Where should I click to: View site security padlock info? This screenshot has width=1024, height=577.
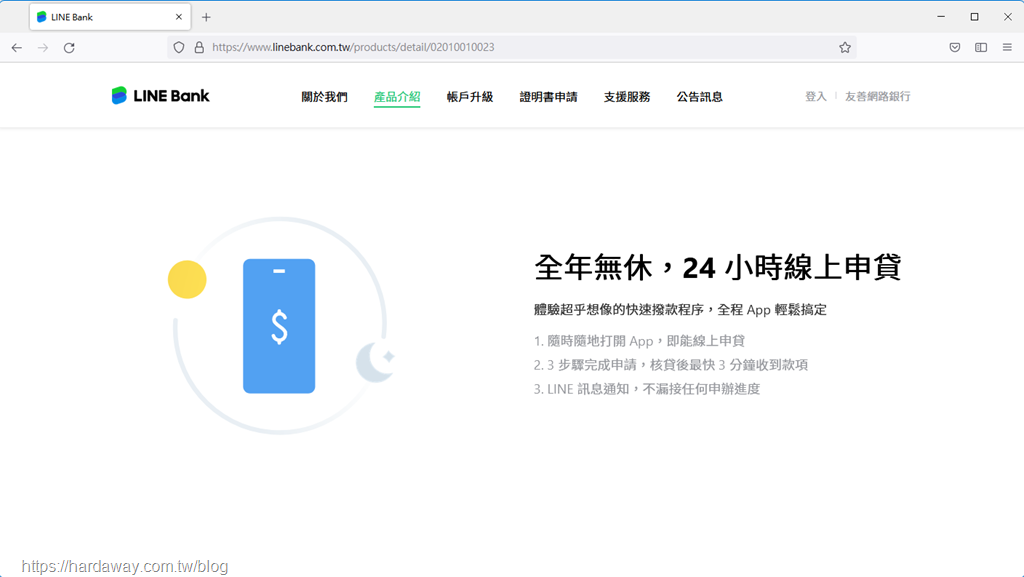pos(199,48)
